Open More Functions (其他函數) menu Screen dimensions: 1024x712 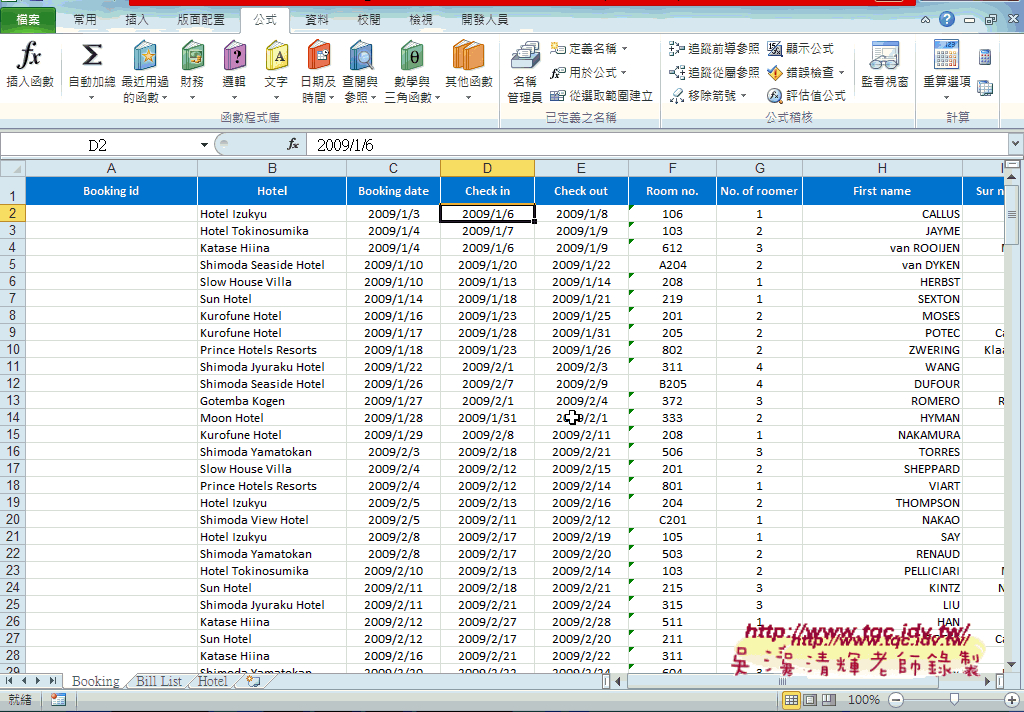click(x=468, y=71)
